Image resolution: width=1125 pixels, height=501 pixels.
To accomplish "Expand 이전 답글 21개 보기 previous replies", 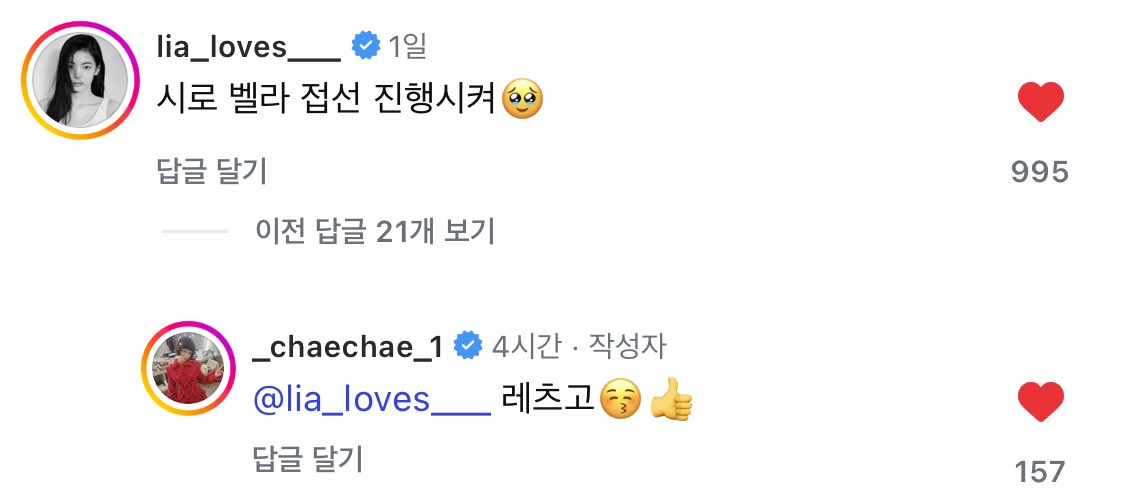I will [374, 232].
